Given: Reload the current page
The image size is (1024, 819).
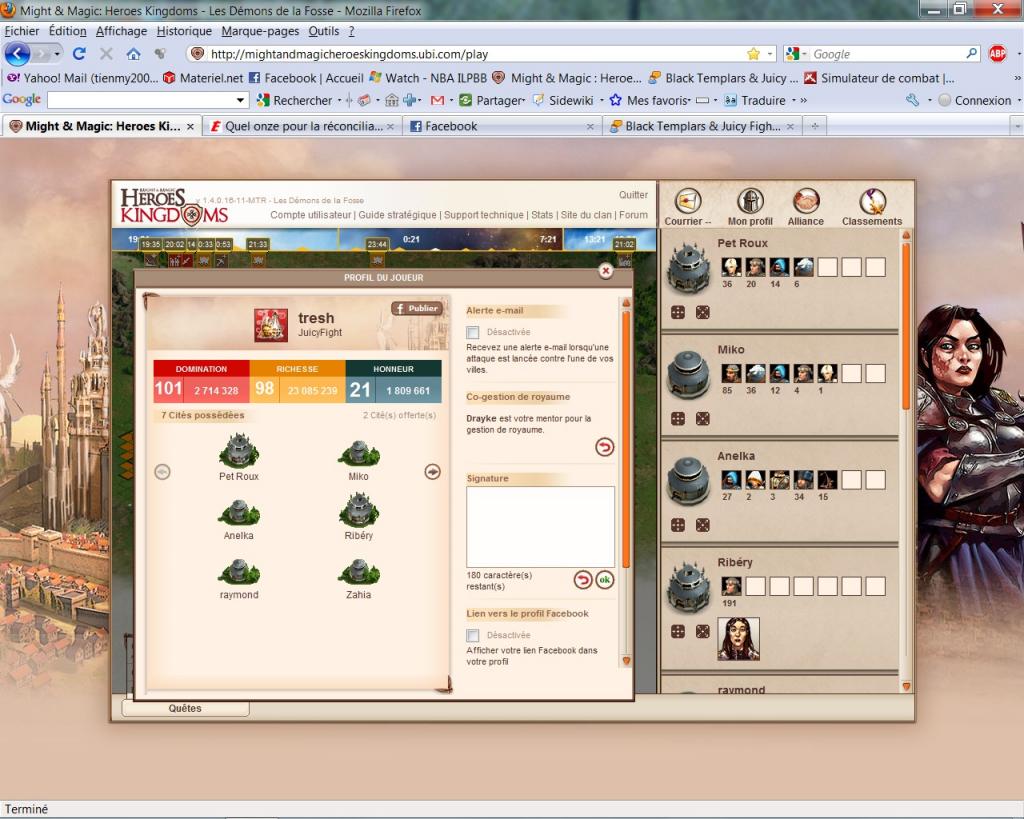Looking at the screenshot, I should point(79,54).
